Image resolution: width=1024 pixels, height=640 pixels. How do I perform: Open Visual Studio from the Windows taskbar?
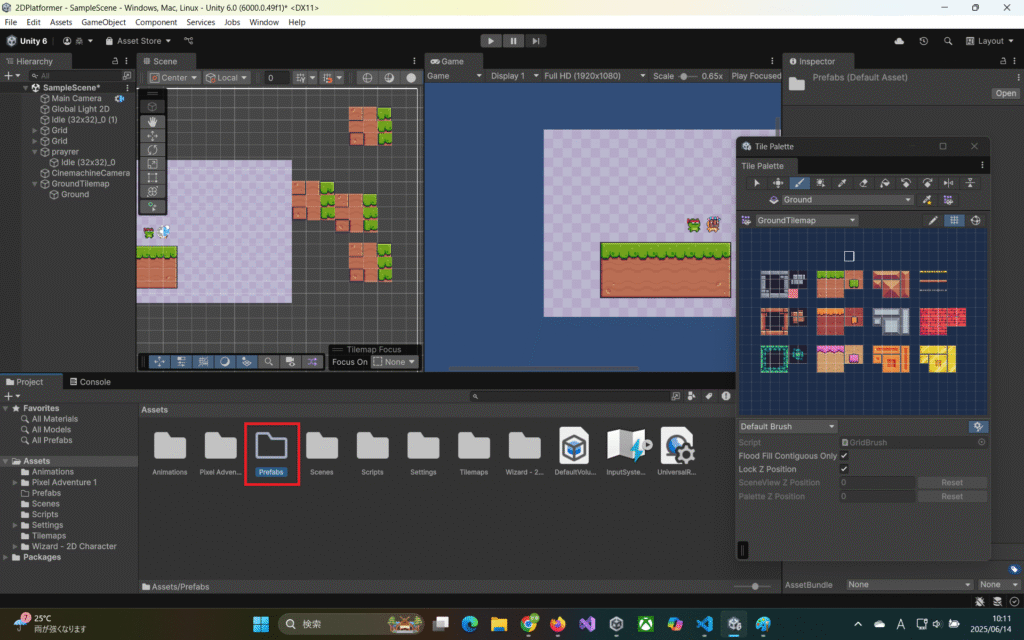(587, 624)
